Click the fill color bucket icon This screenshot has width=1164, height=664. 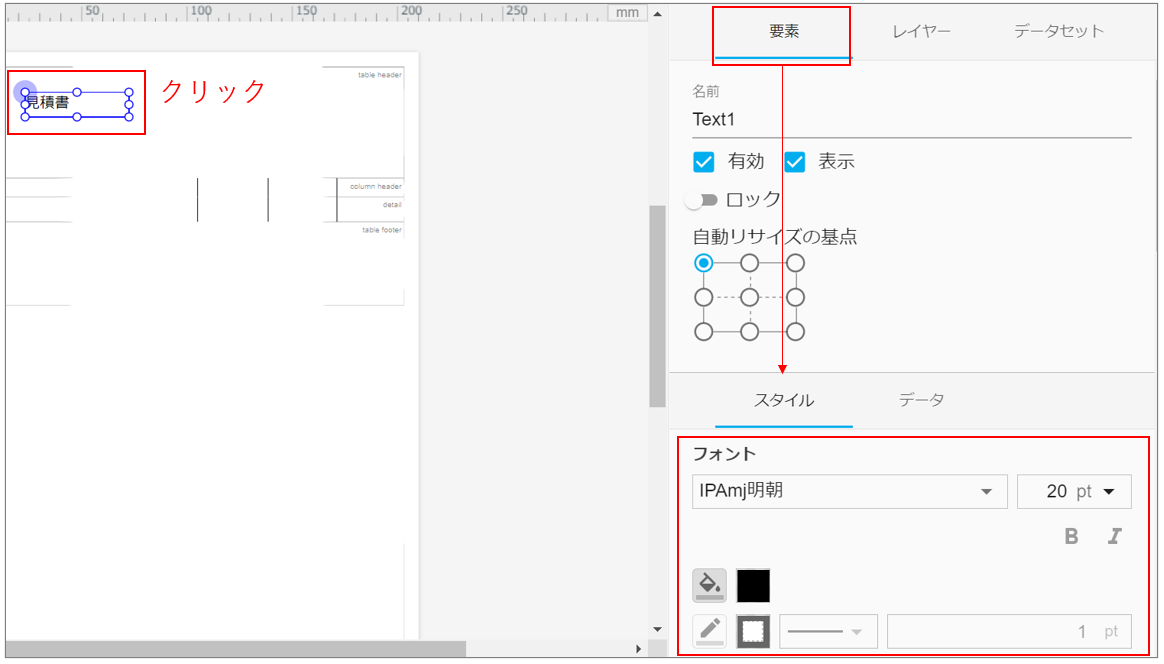click(x=709, y=585)
